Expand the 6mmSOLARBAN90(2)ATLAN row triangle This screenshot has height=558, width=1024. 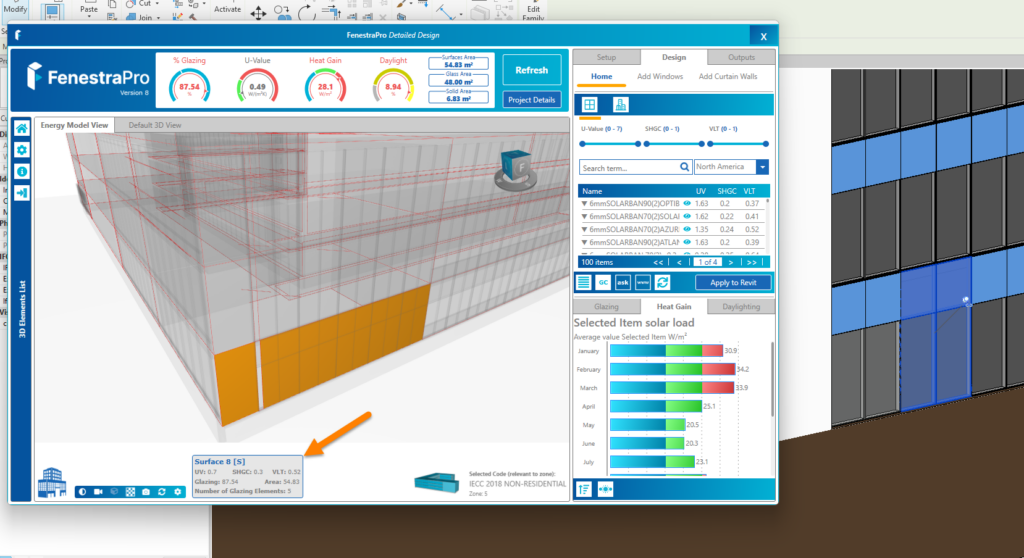pyautogui.click(x=584, y=243)
